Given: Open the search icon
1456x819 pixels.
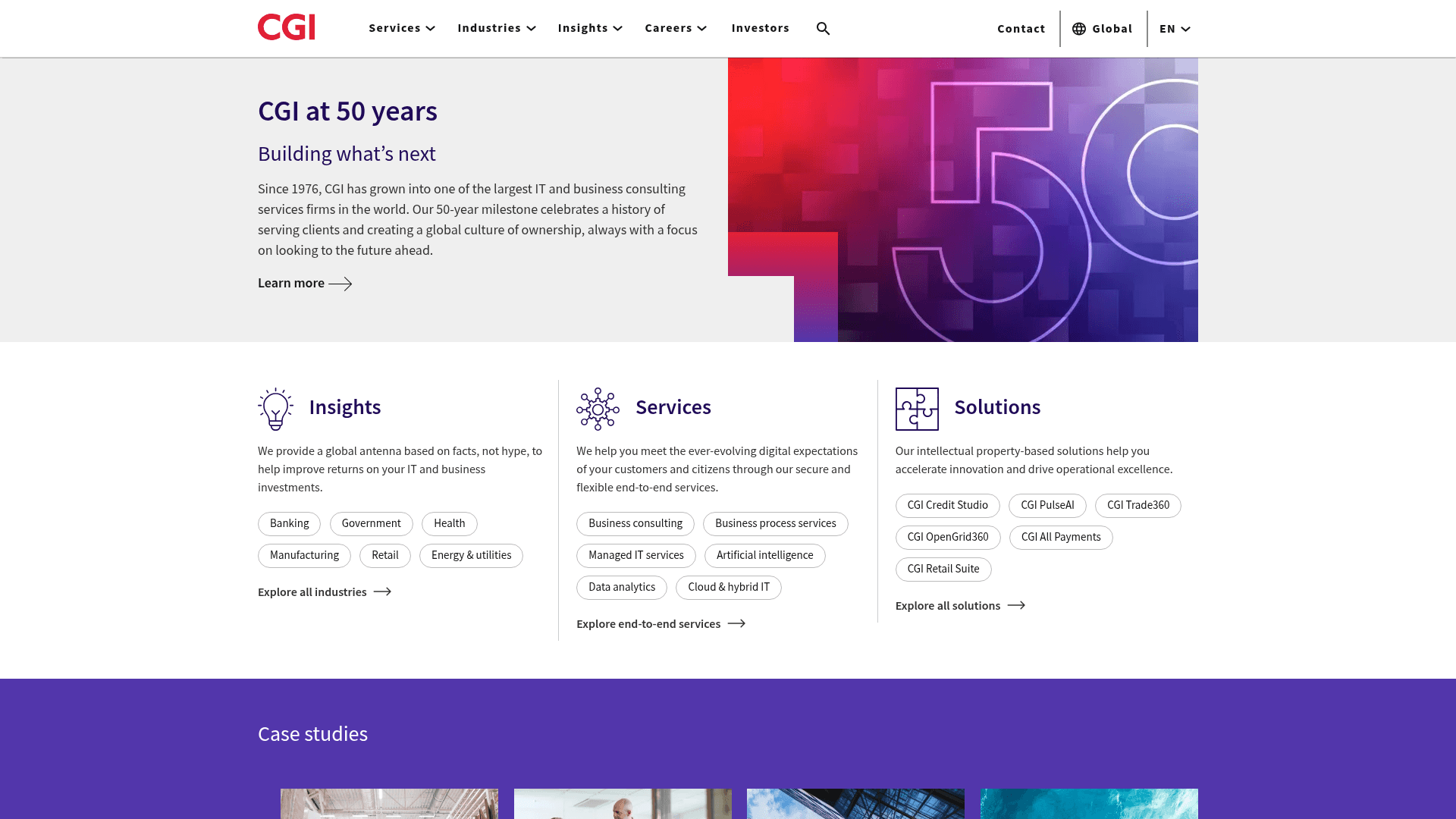Looking at the screenshot, I should pos(823,28).
